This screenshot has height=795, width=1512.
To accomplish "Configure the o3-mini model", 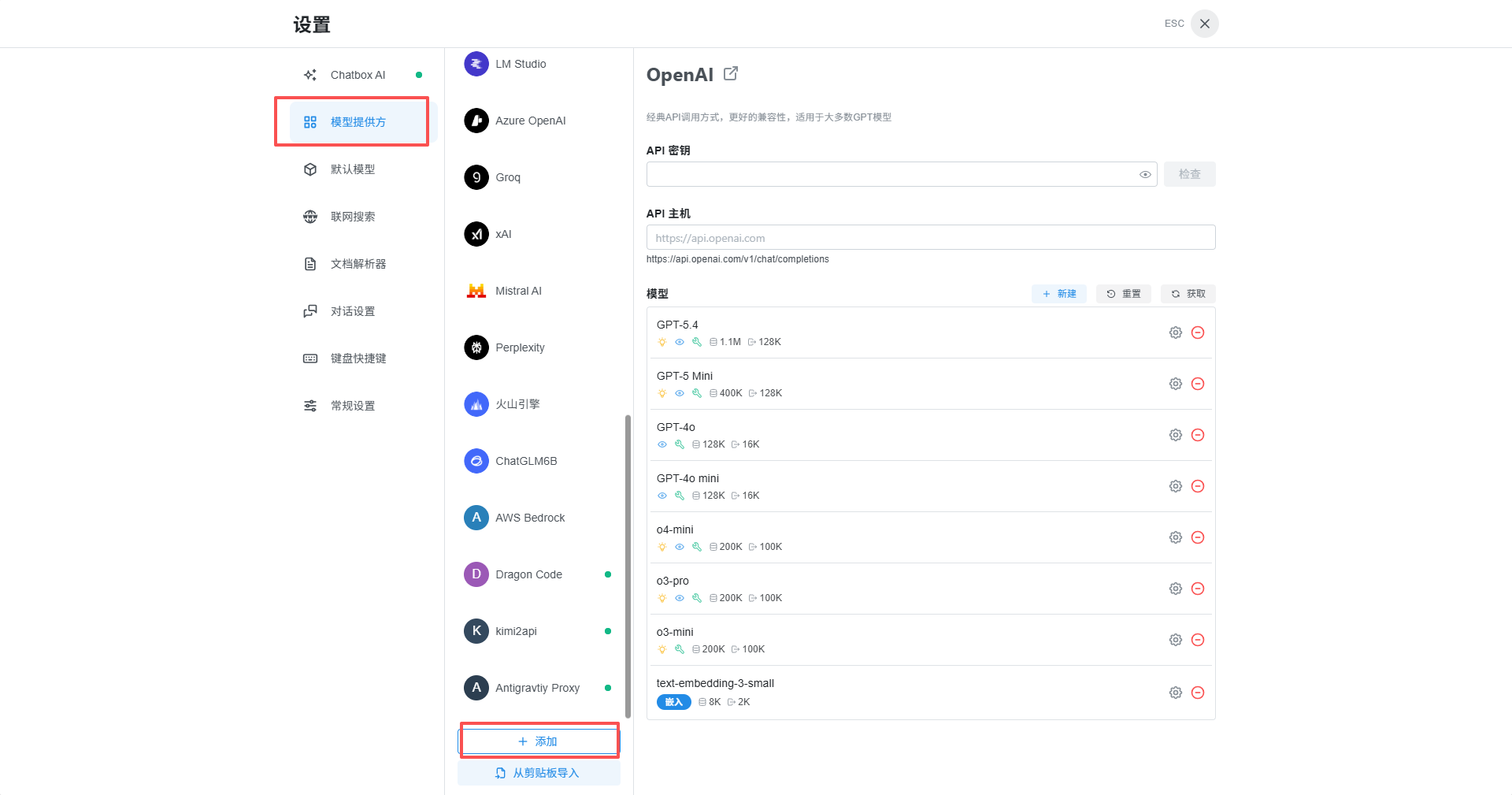I will 1176,640.
